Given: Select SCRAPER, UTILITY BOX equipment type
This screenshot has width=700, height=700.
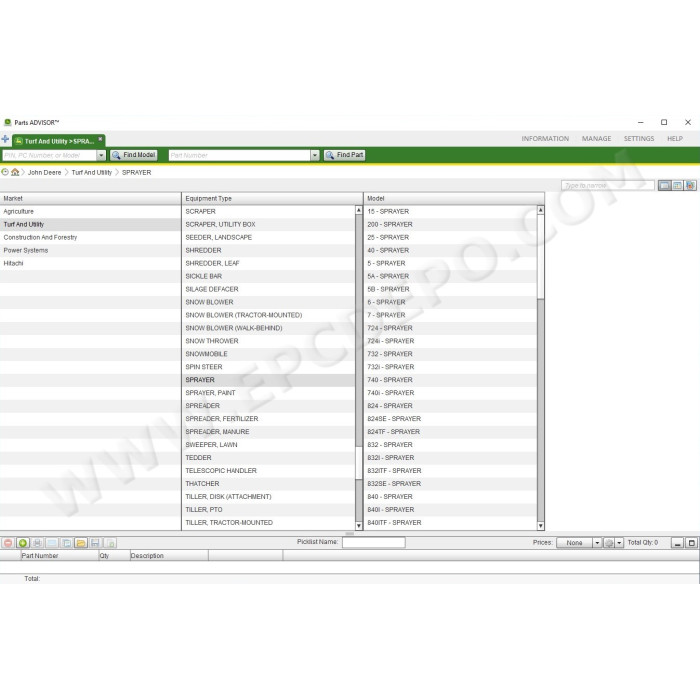Looking at the screenshot, I should pyautogui.click(x=269, y=225).
